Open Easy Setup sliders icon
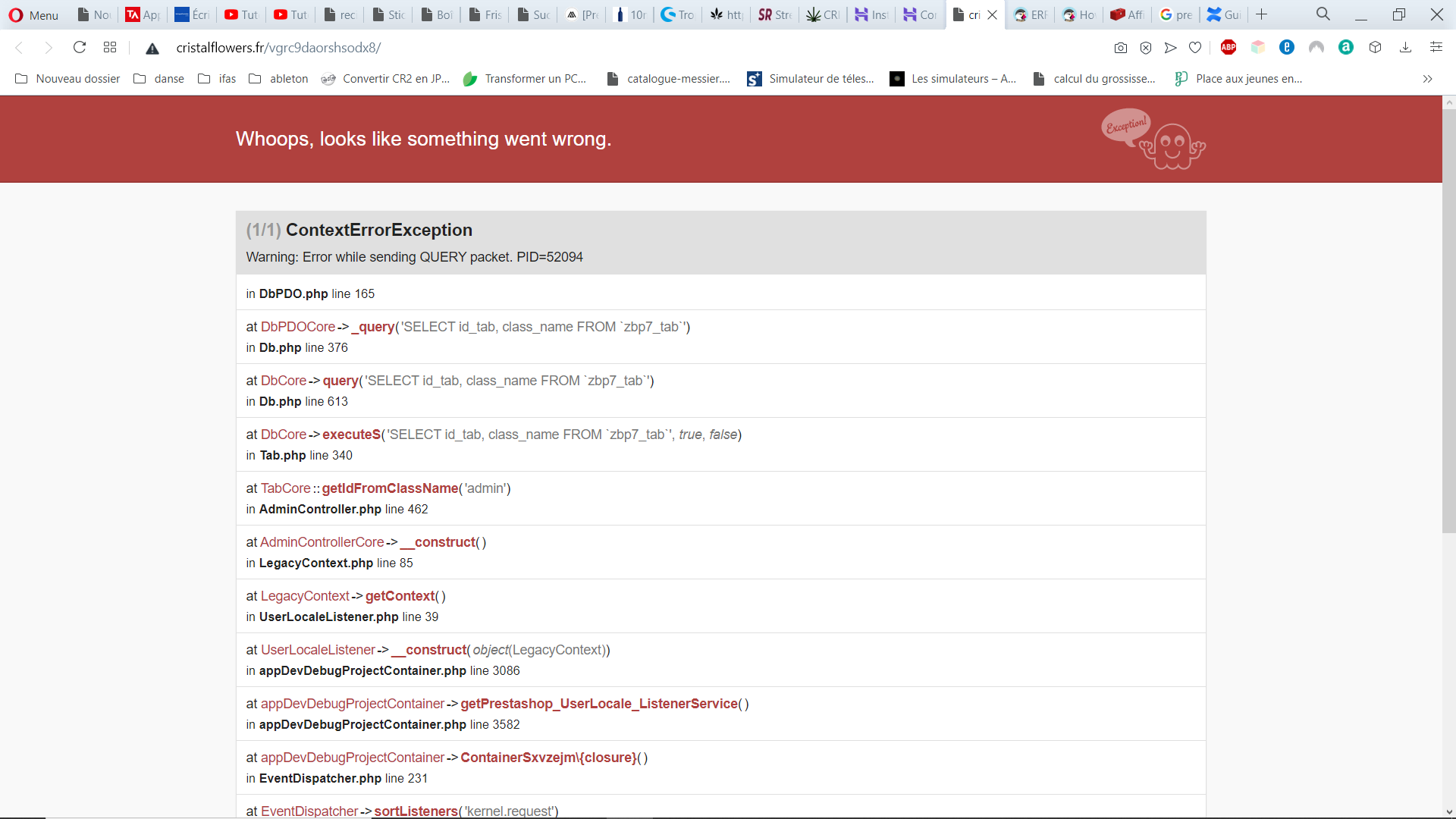The image size is (1456, 819). [x=1436, y=48]
